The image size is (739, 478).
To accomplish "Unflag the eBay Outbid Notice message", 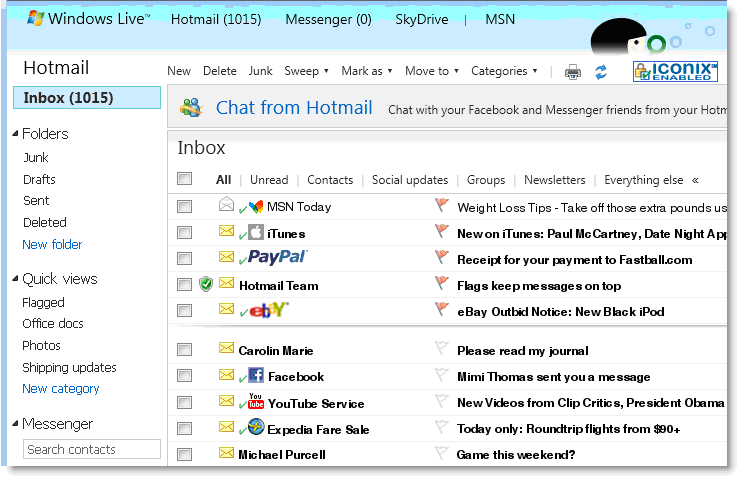I will (x=442, y=309).
